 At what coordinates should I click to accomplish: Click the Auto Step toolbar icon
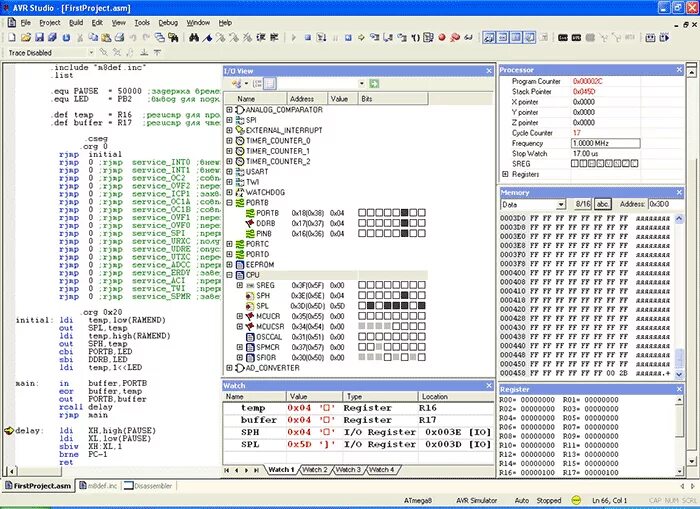(x=429, y=38)
